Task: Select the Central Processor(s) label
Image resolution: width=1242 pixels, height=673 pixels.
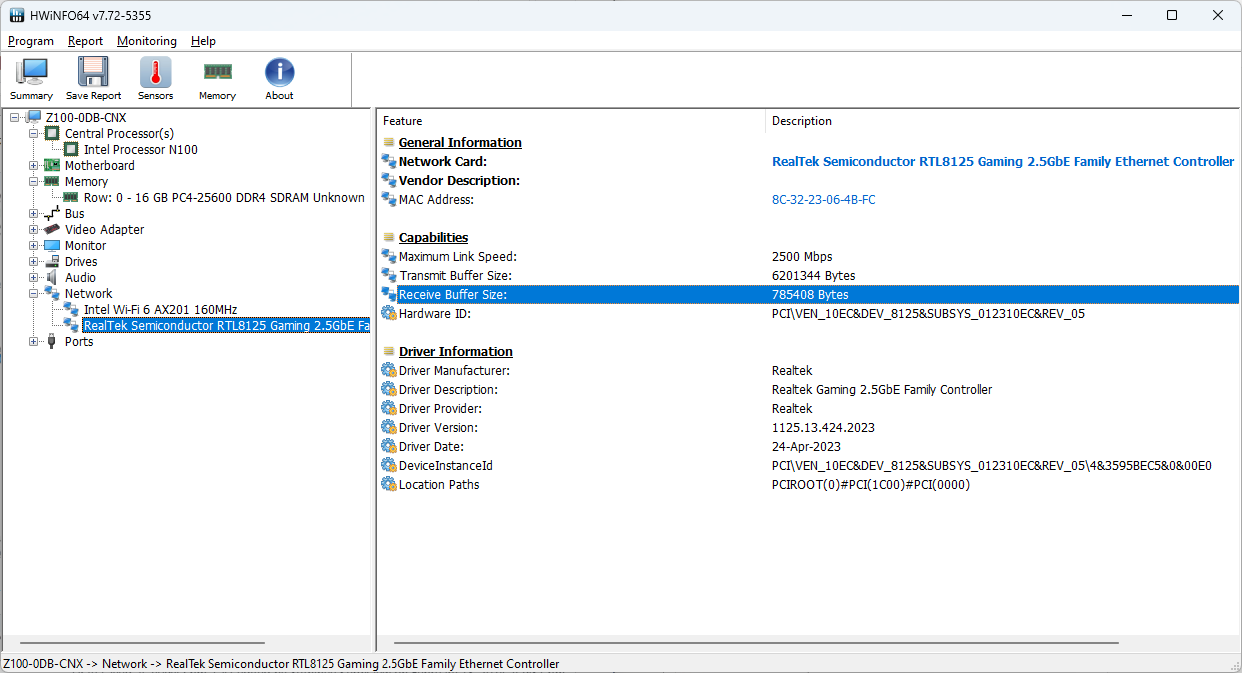Action: tap(119, 133)
